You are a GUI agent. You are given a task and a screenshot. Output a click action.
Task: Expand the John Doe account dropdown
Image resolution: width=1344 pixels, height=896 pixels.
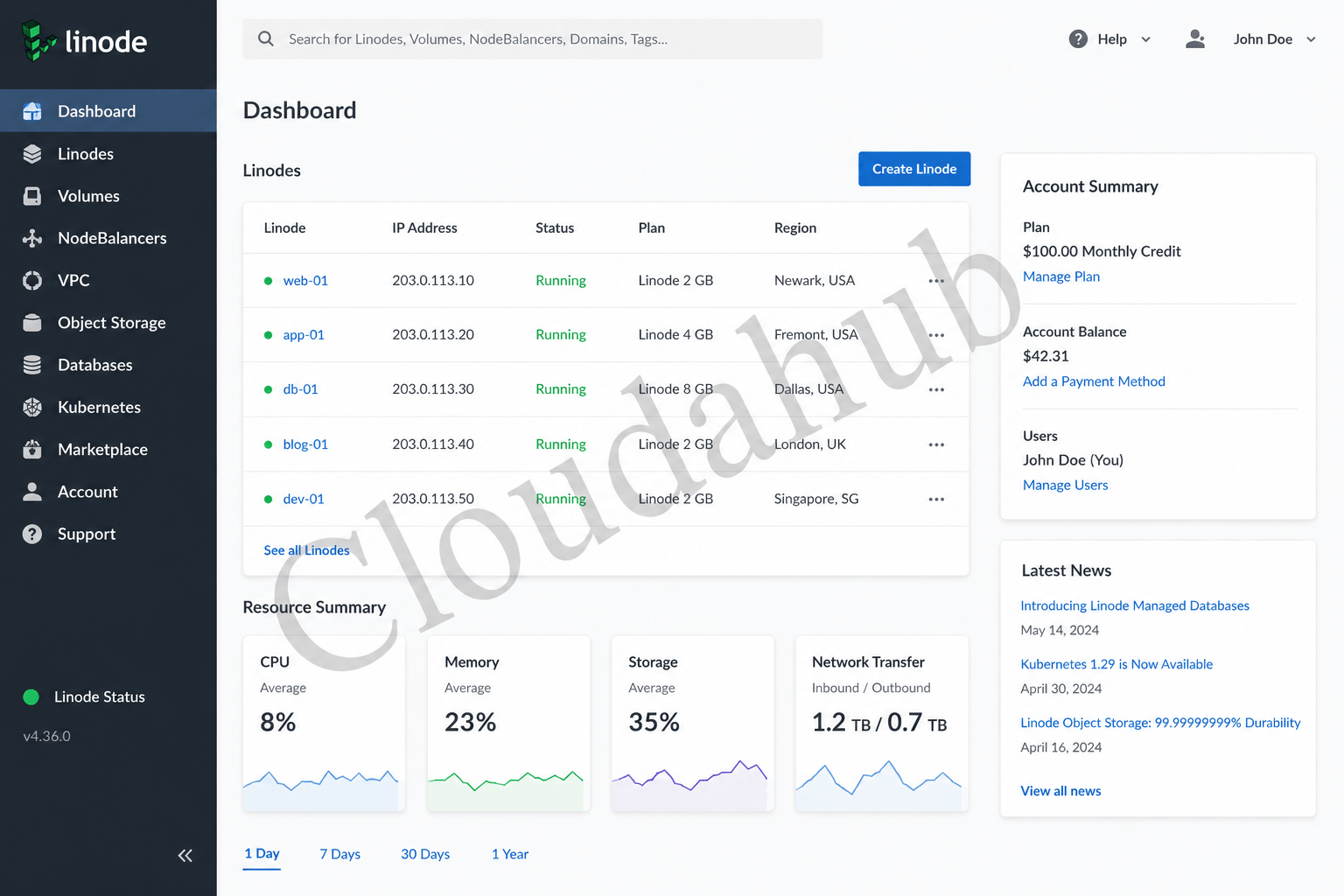click(1311, 39)
